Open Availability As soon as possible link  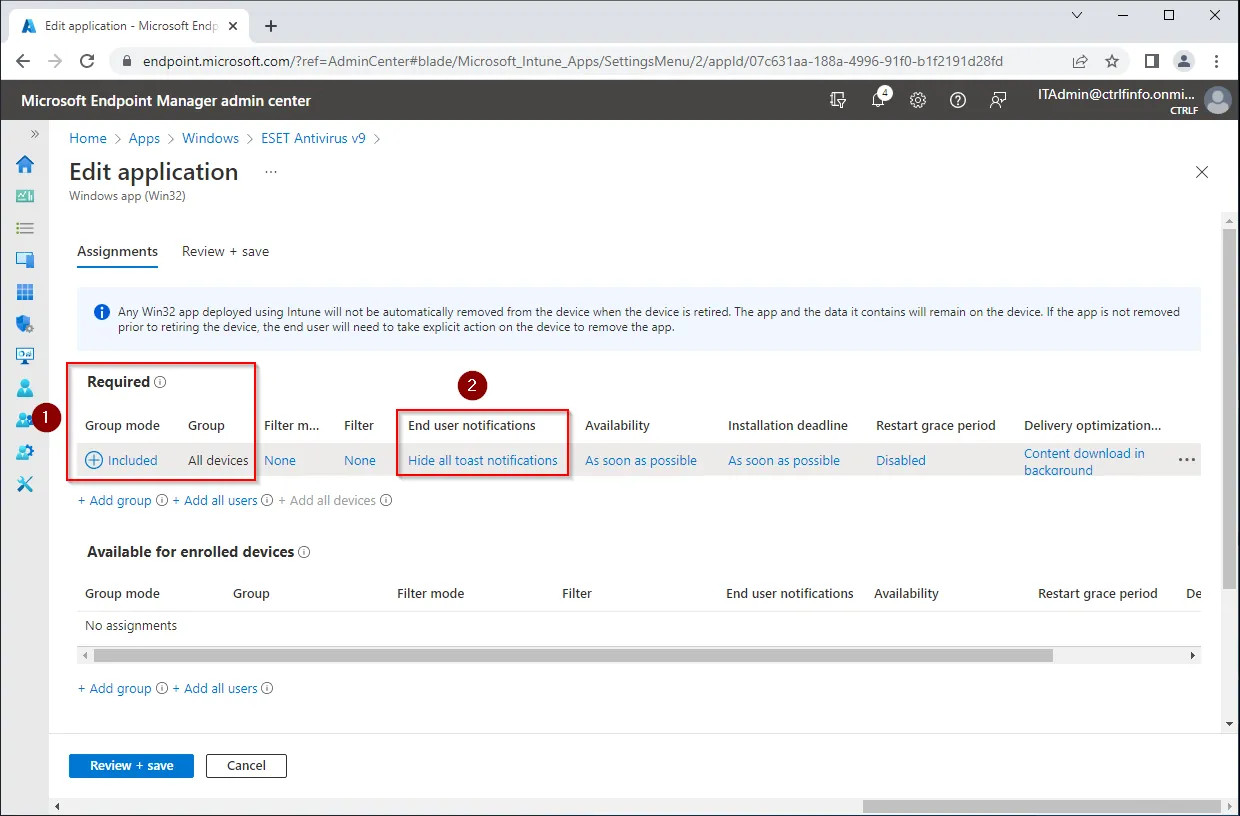(641, 461)
